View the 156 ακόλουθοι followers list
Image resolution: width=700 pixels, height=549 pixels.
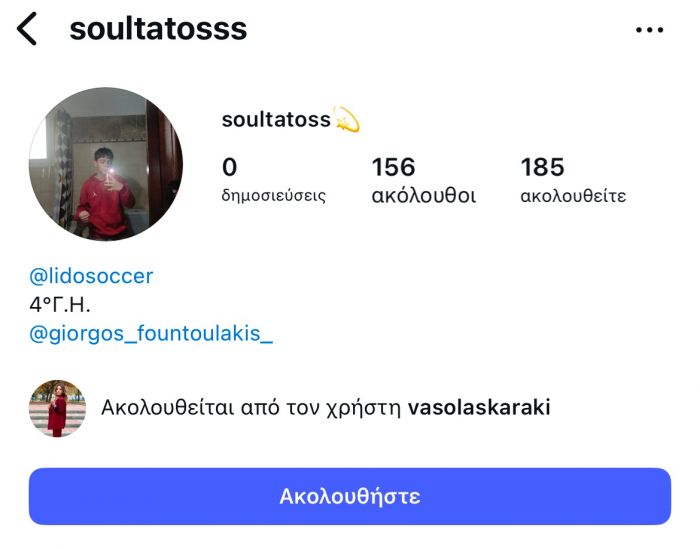tap(424, 180)
